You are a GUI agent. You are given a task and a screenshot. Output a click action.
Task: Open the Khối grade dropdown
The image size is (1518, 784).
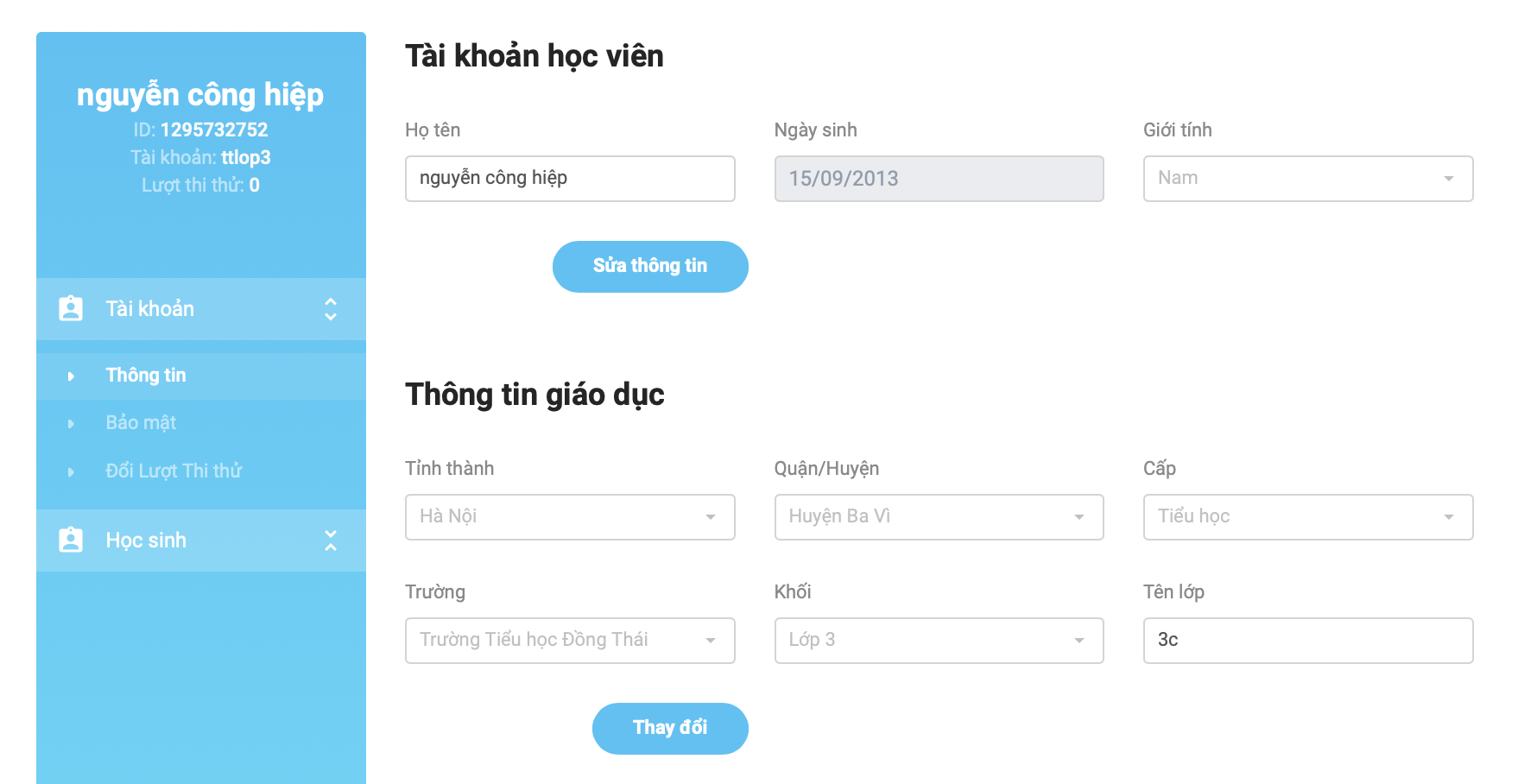point(939,641)
